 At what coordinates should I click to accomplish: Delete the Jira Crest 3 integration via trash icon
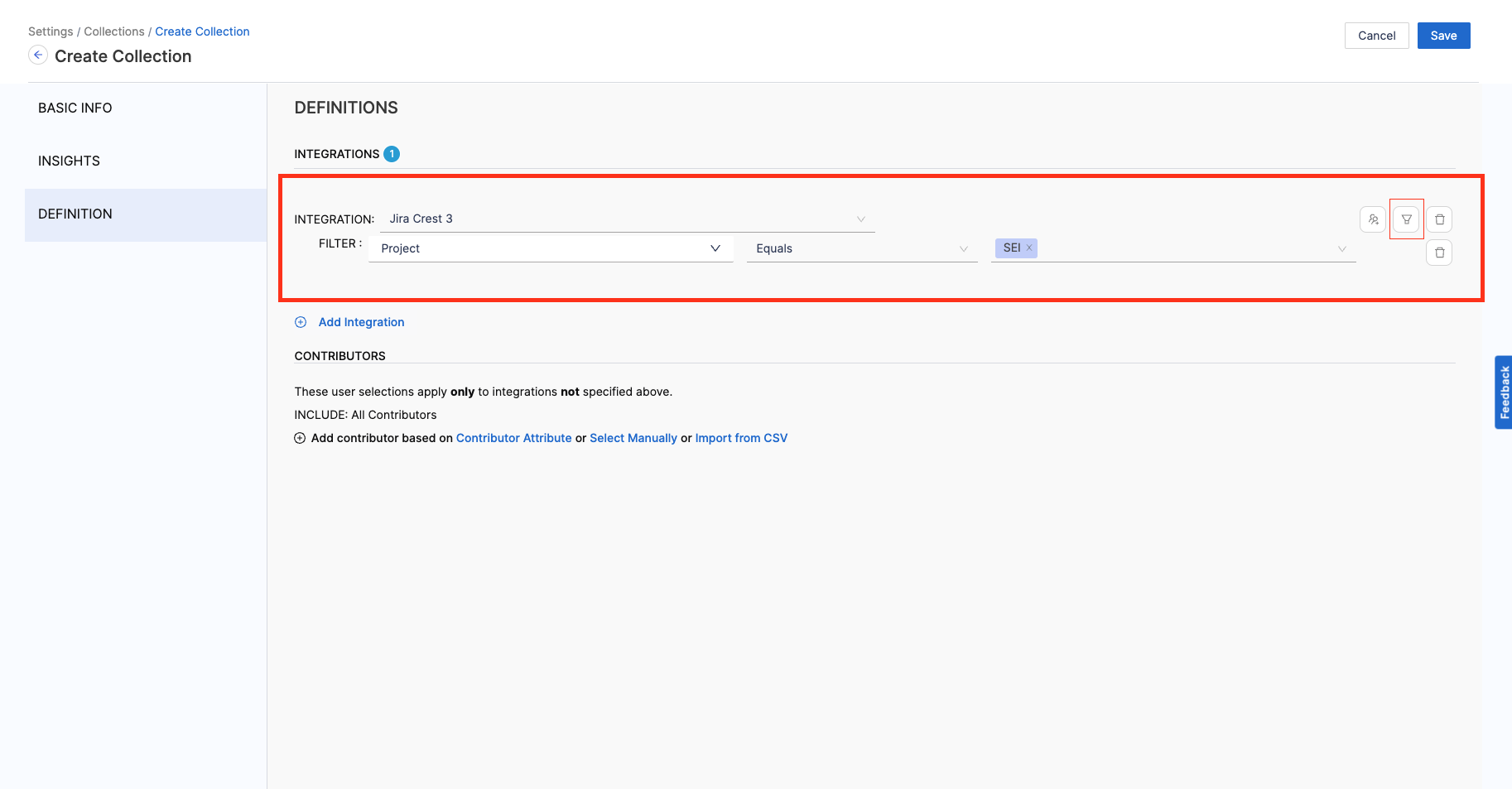click(1439, 219)
